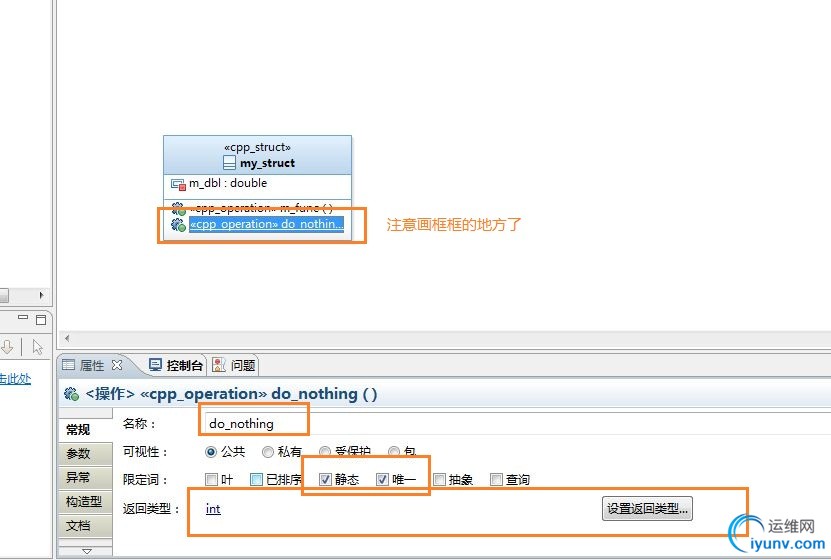
Task: Click the 问题 problems icon
Action: (x=219, y=365)
